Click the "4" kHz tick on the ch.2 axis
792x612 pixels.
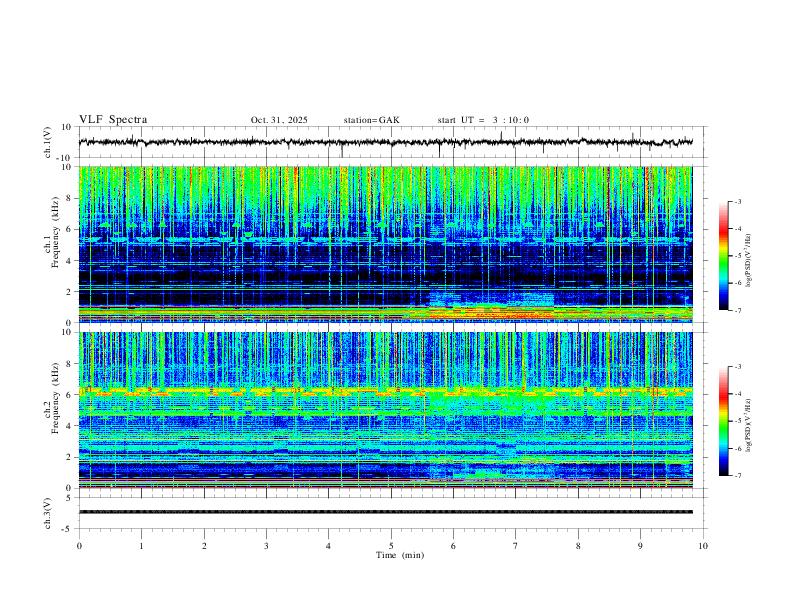pyautogui.click(x=69, y=426)
